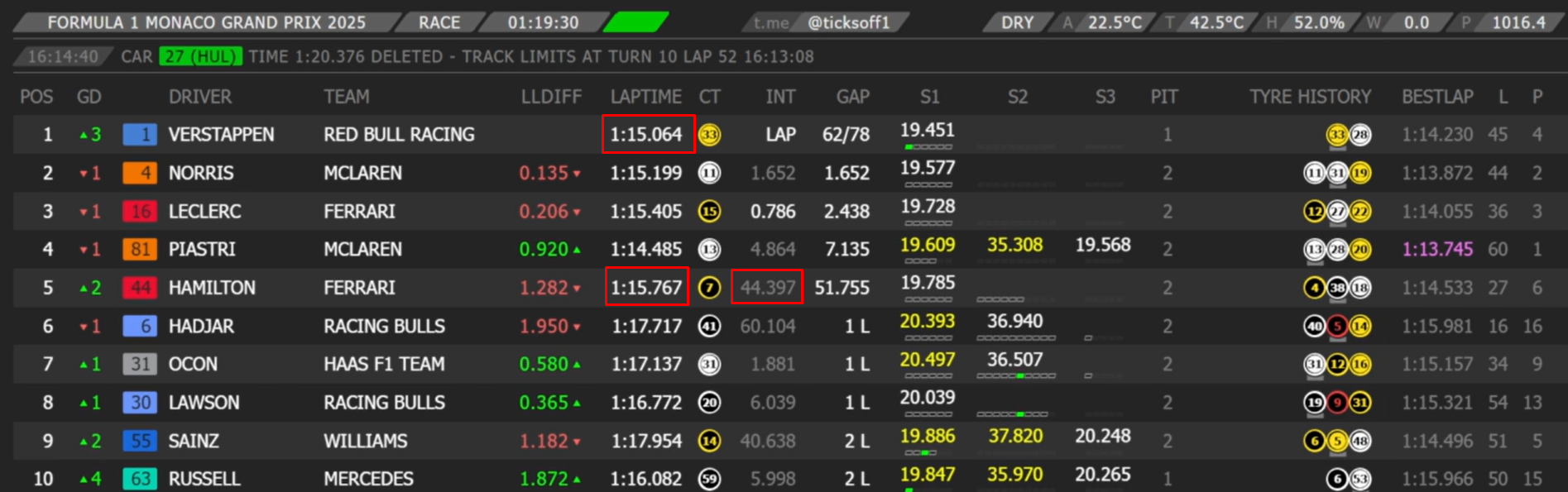Image resolution: width=1568 pixels, height=492 pixels.
Task: Click Russell's teal car number 63 badge
Action: coord(140,479)
